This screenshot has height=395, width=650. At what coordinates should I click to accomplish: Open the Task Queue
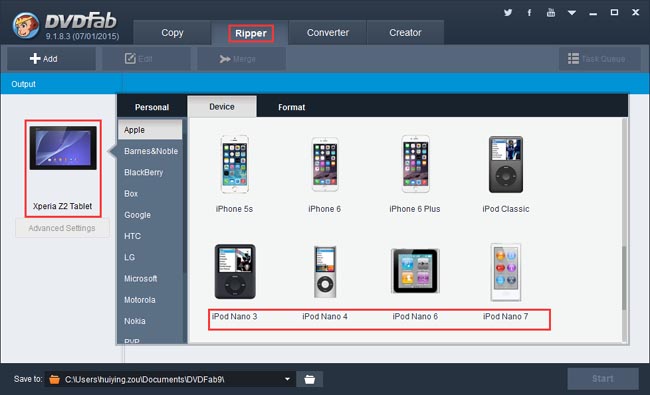(599, 59)
